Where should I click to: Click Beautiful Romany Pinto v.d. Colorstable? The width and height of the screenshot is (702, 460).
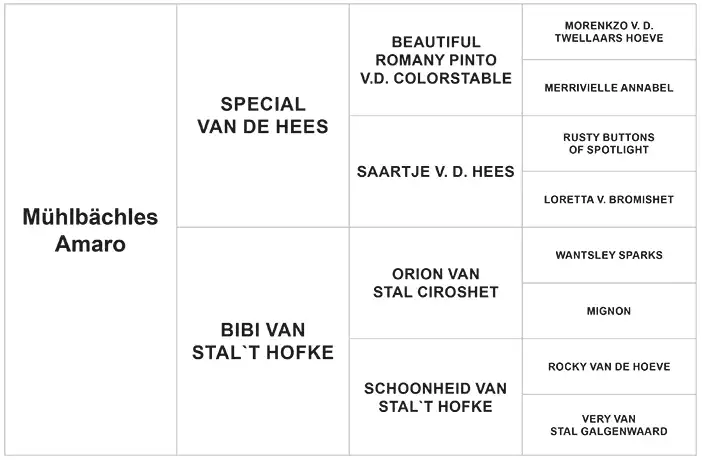click(436, 60)
